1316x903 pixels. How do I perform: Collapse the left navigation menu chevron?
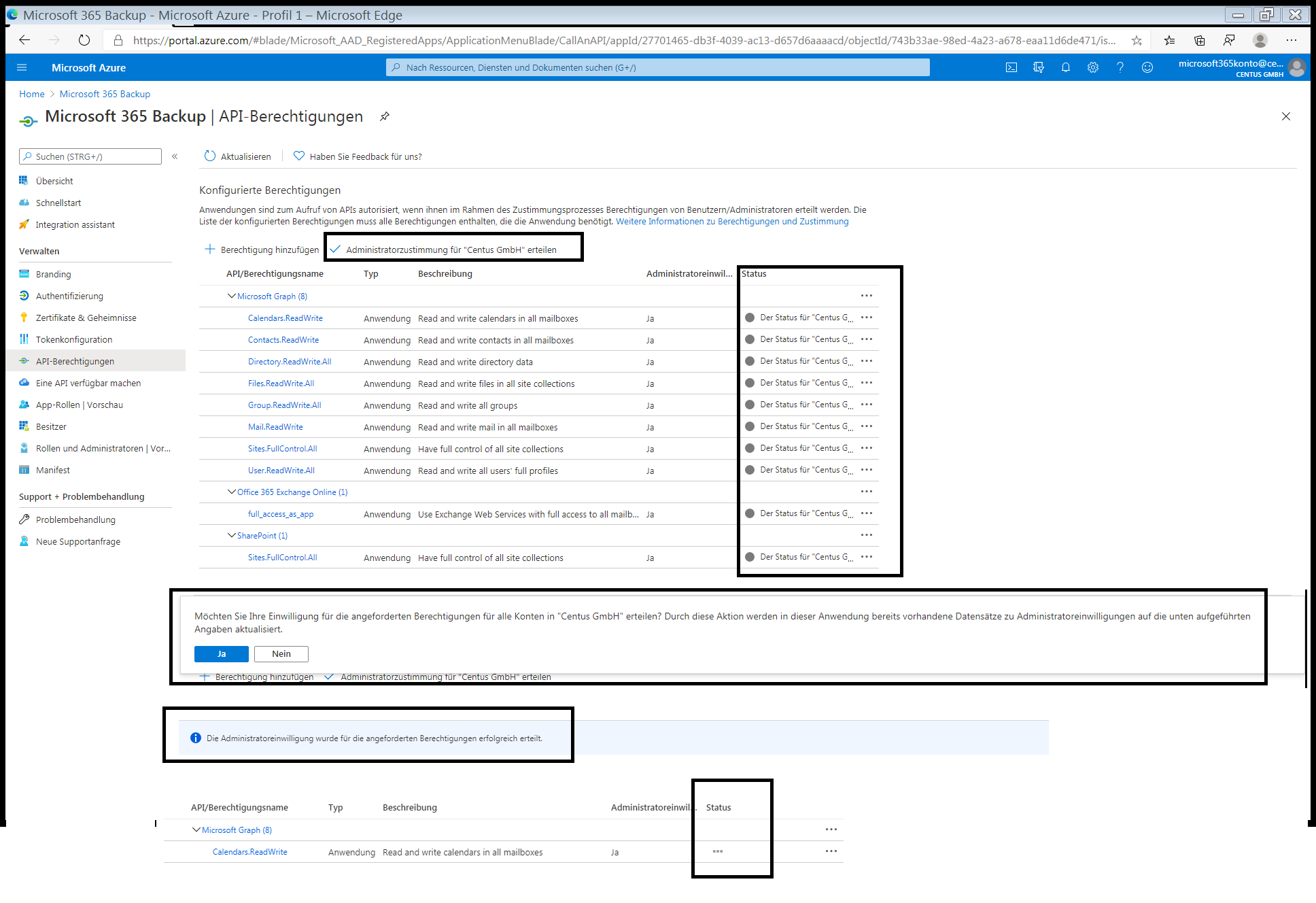(175, 156)
